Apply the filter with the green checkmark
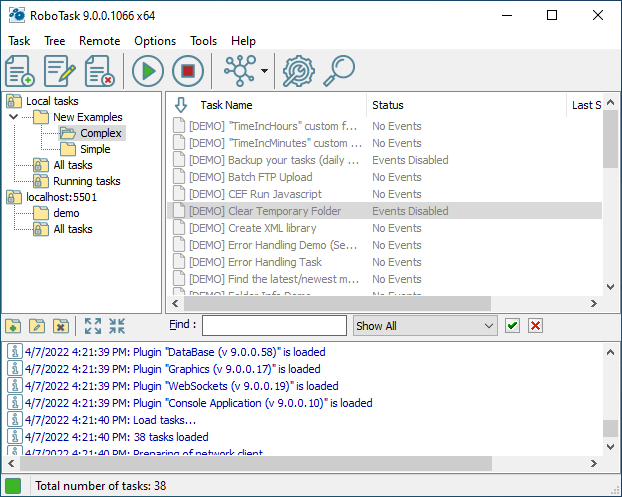Screen dimensions: 622x497 click(512, 326)
